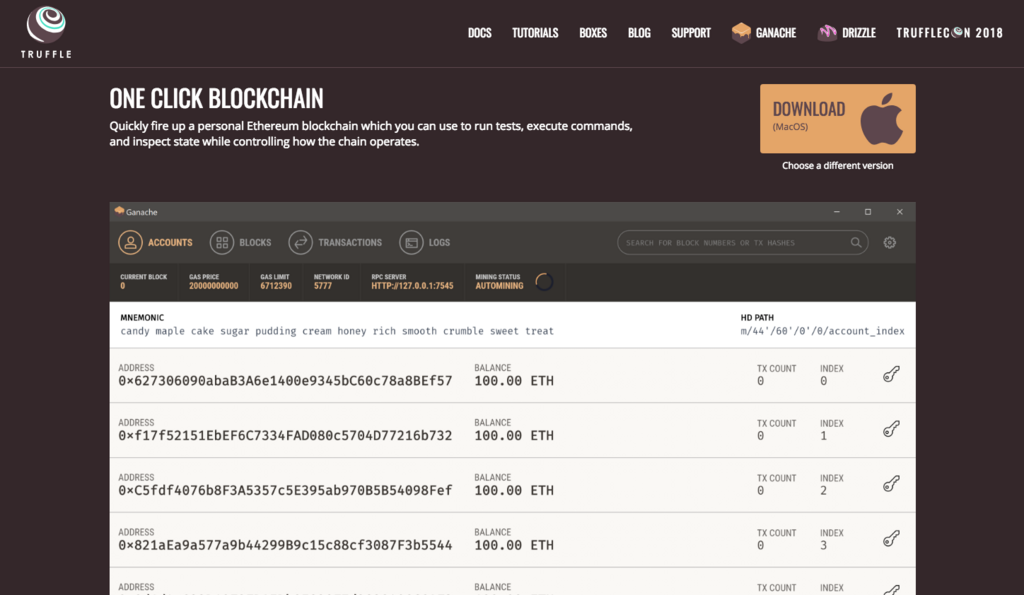
Task: Open TruffleCon 2018 link
Action: 950,33
